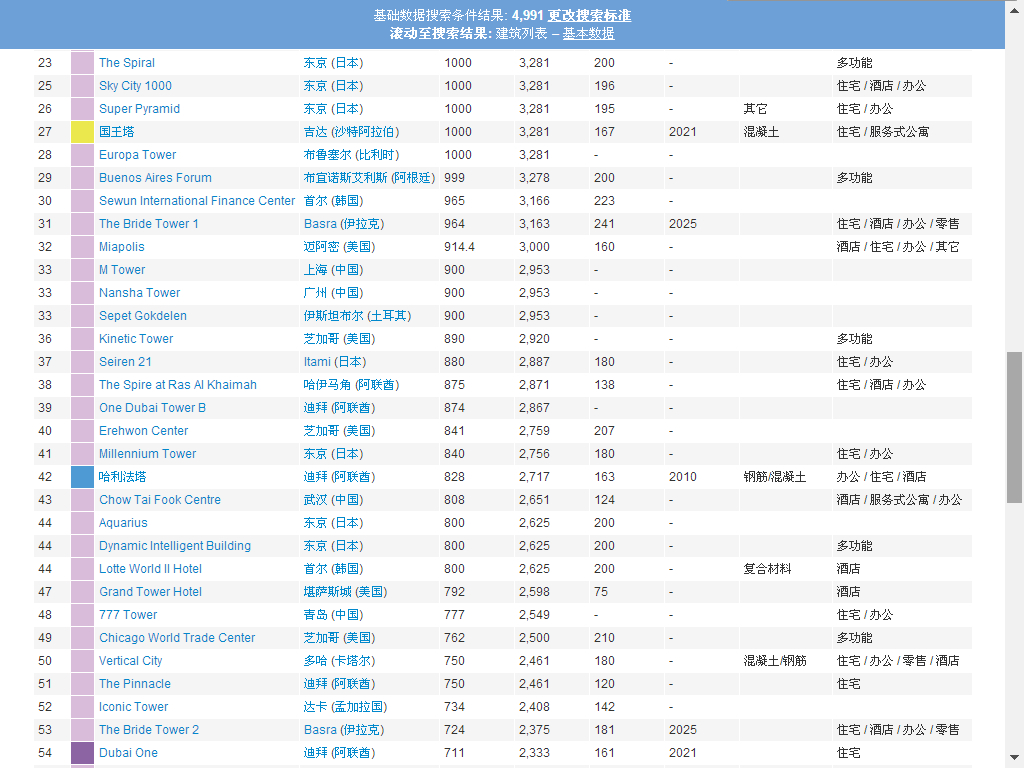Open 国王塔 building link
The image size is (1024, 768).
point(116,132)
